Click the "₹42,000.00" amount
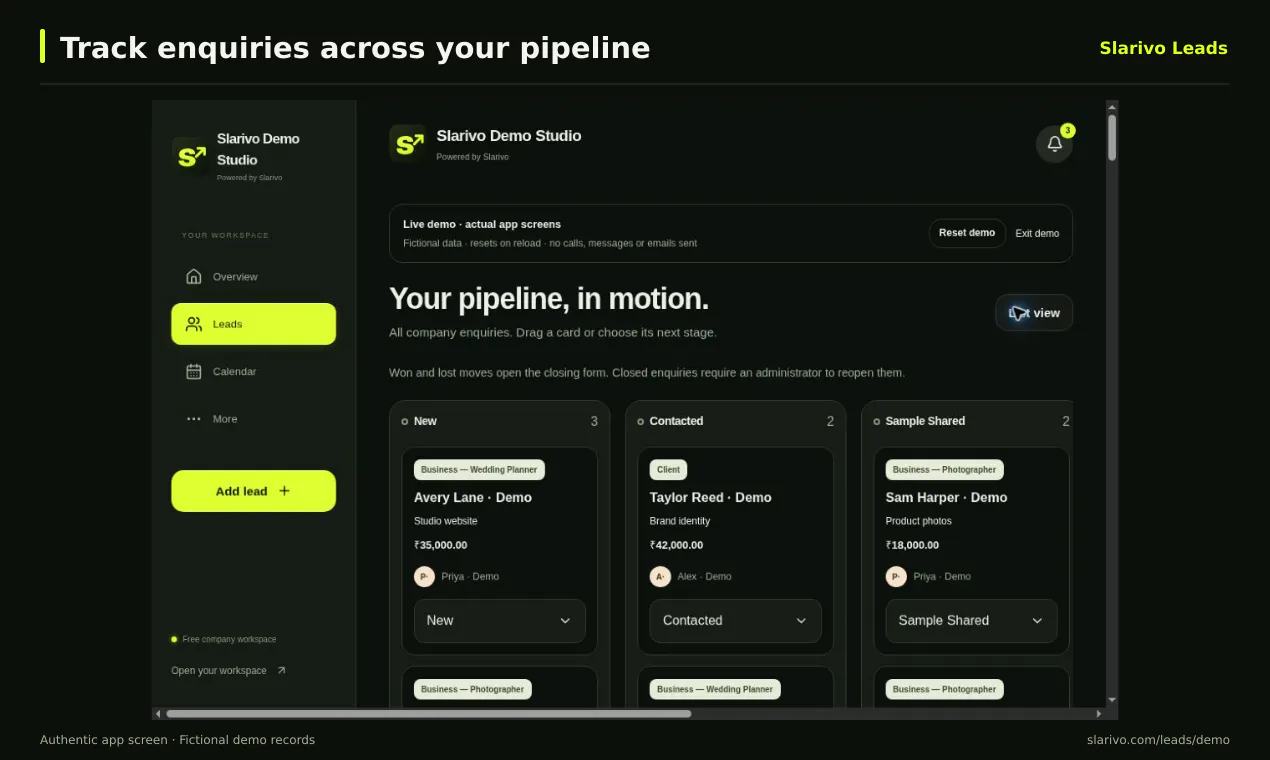This screenshot has width=1270, height=760. pos(677,545)
